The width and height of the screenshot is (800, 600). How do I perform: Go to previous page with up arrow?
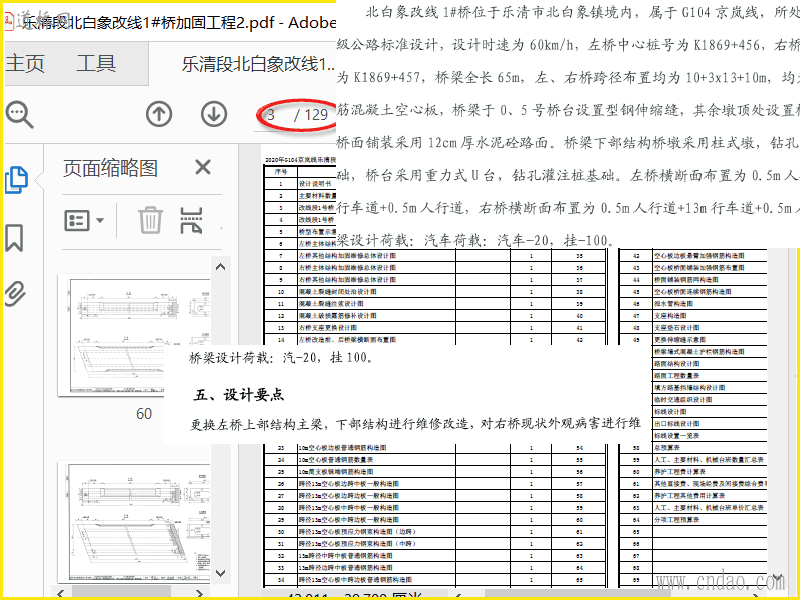pyautogui.click(x=159, y=114)
